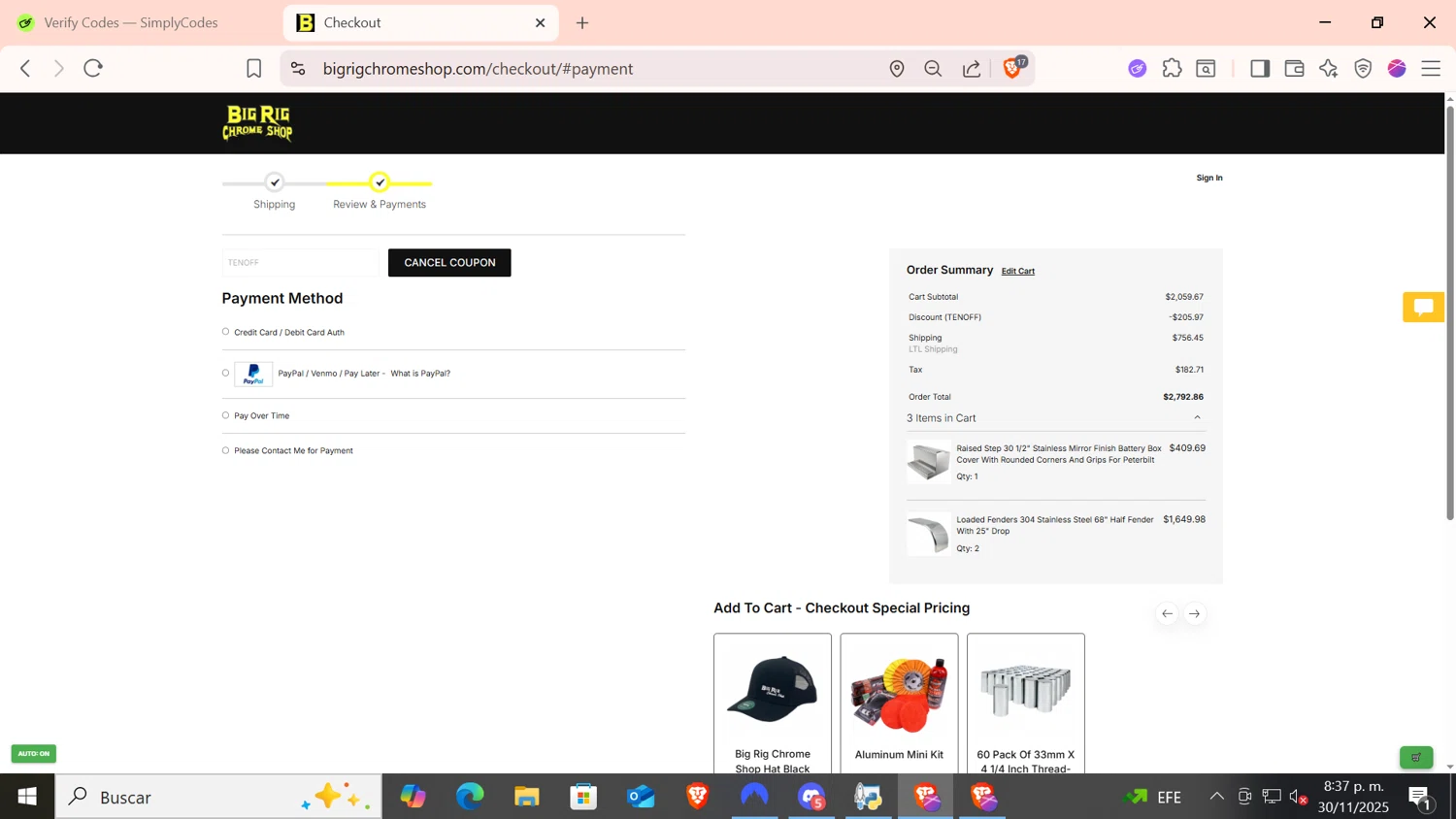Viewport: 1456px width, 819px height.
Task: Open a new browser tab
Action: click(582, 22)
